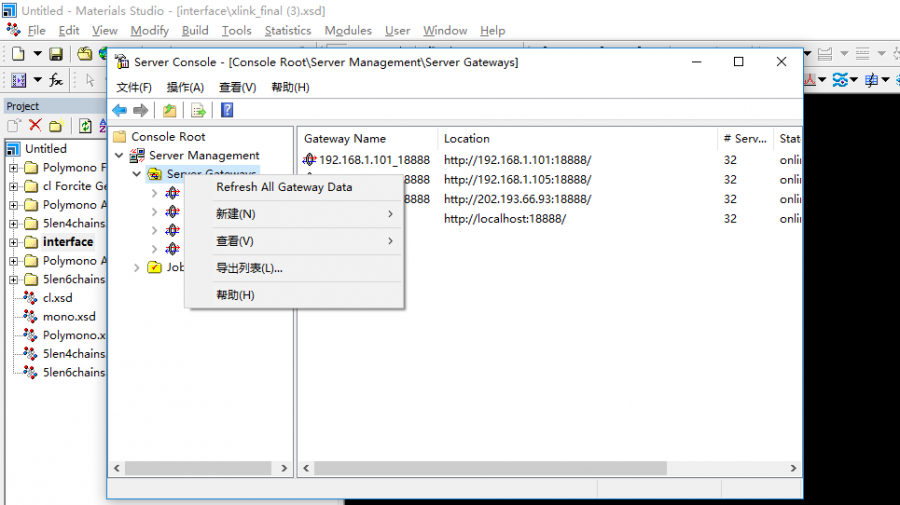Click the Export list icon in Server Console

pyautogui.click(x=199, y=110)
